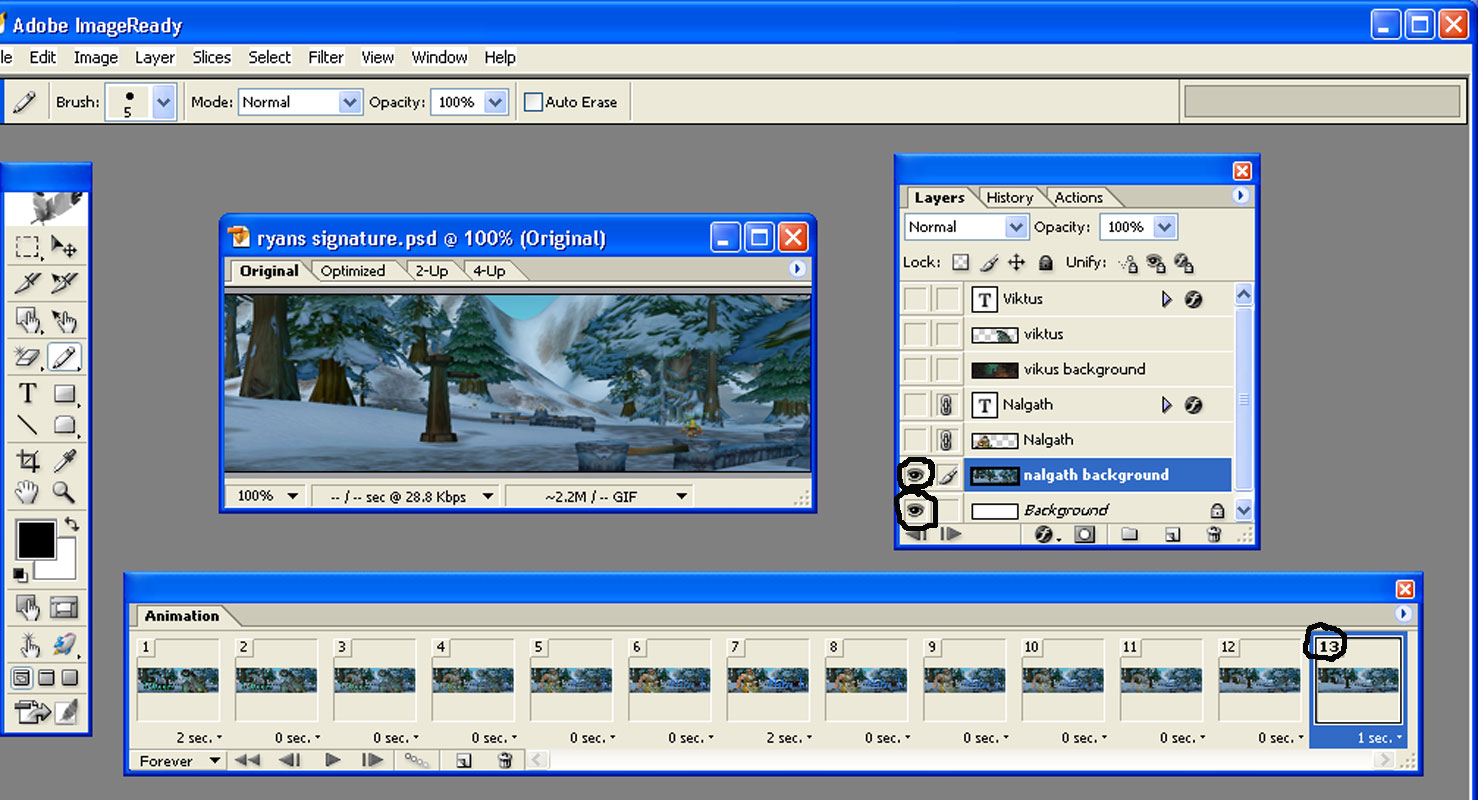Viewport: 1478px width, 800px height.
Task: Open the Filter menu
Action: point(326,57)
